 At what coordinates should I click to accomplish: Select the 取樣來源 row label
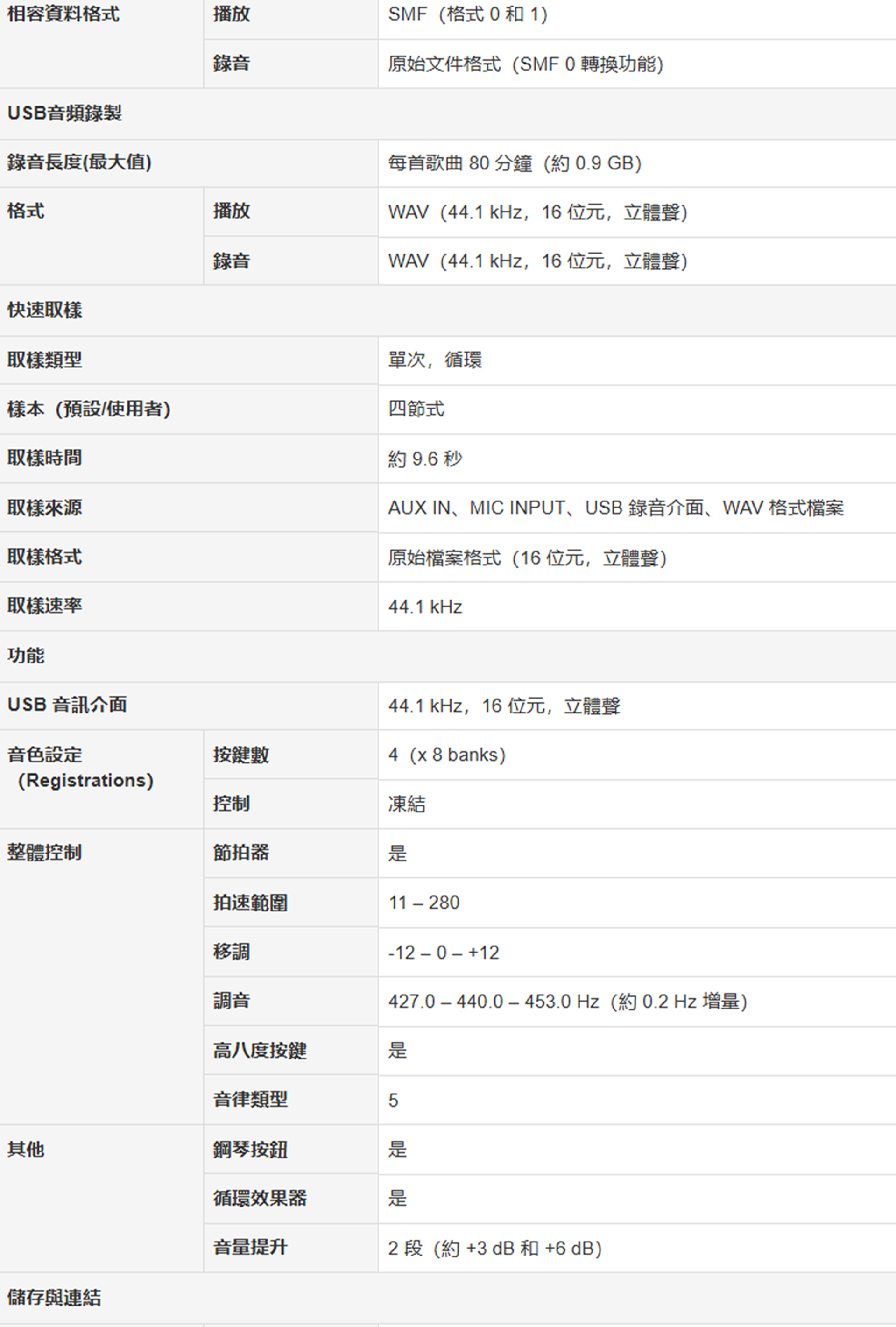(x=44, y=508)
